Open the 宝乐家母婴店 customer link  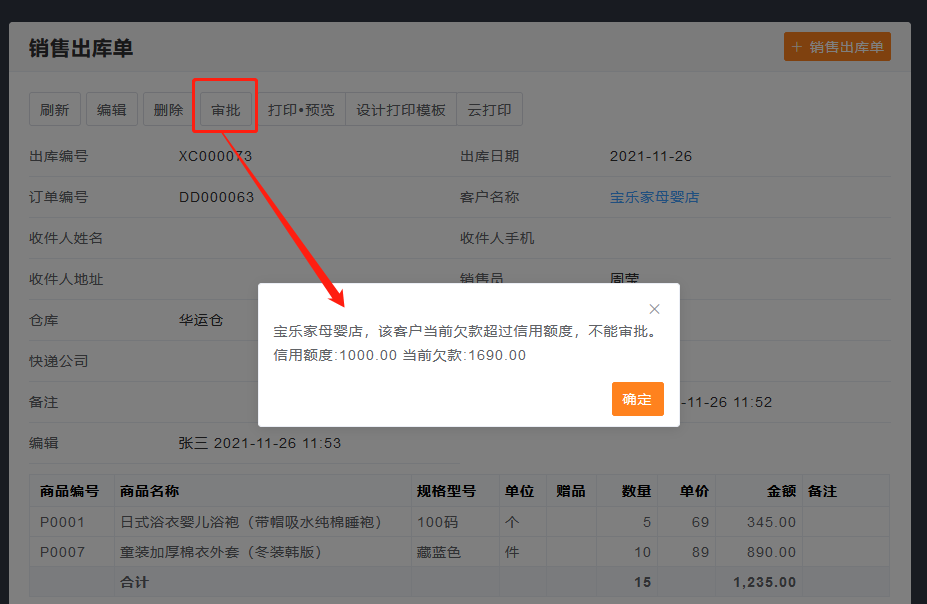654,197
